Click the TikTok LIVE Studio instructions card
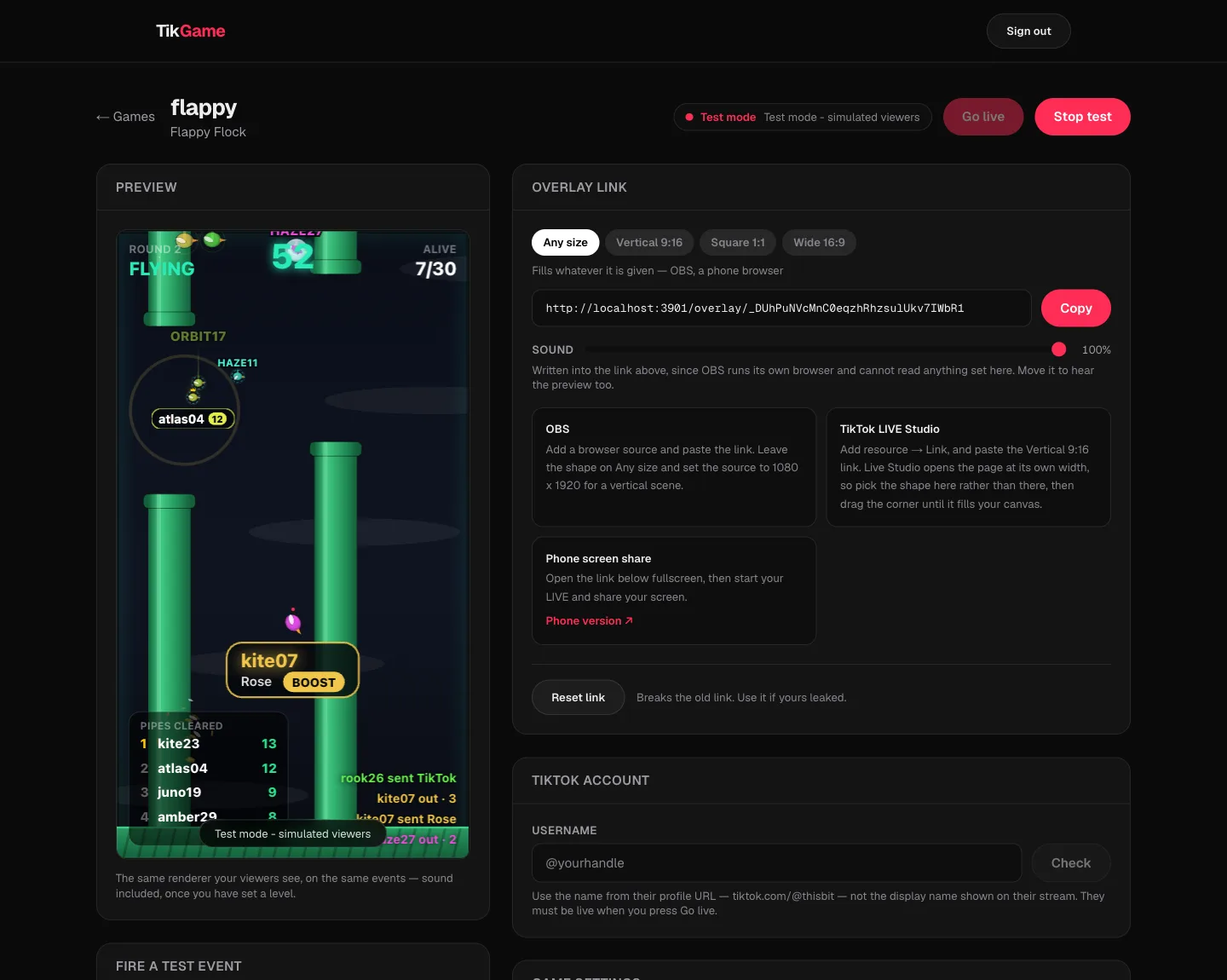 coord(968,467)
